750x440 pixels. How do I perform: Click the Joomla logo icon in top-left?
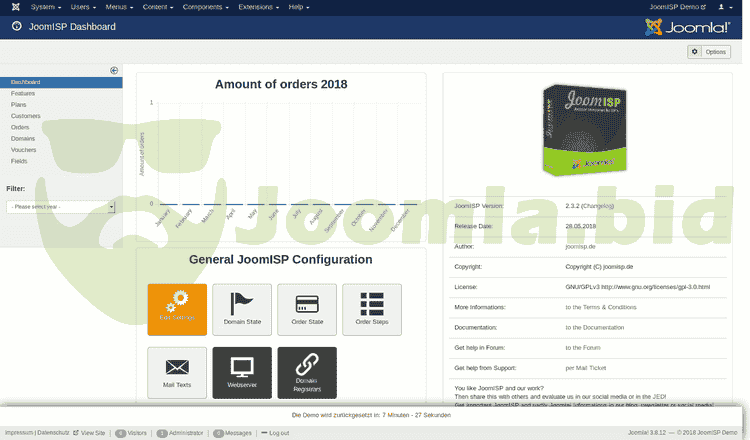pyautogui.click(x=13, y=7)
